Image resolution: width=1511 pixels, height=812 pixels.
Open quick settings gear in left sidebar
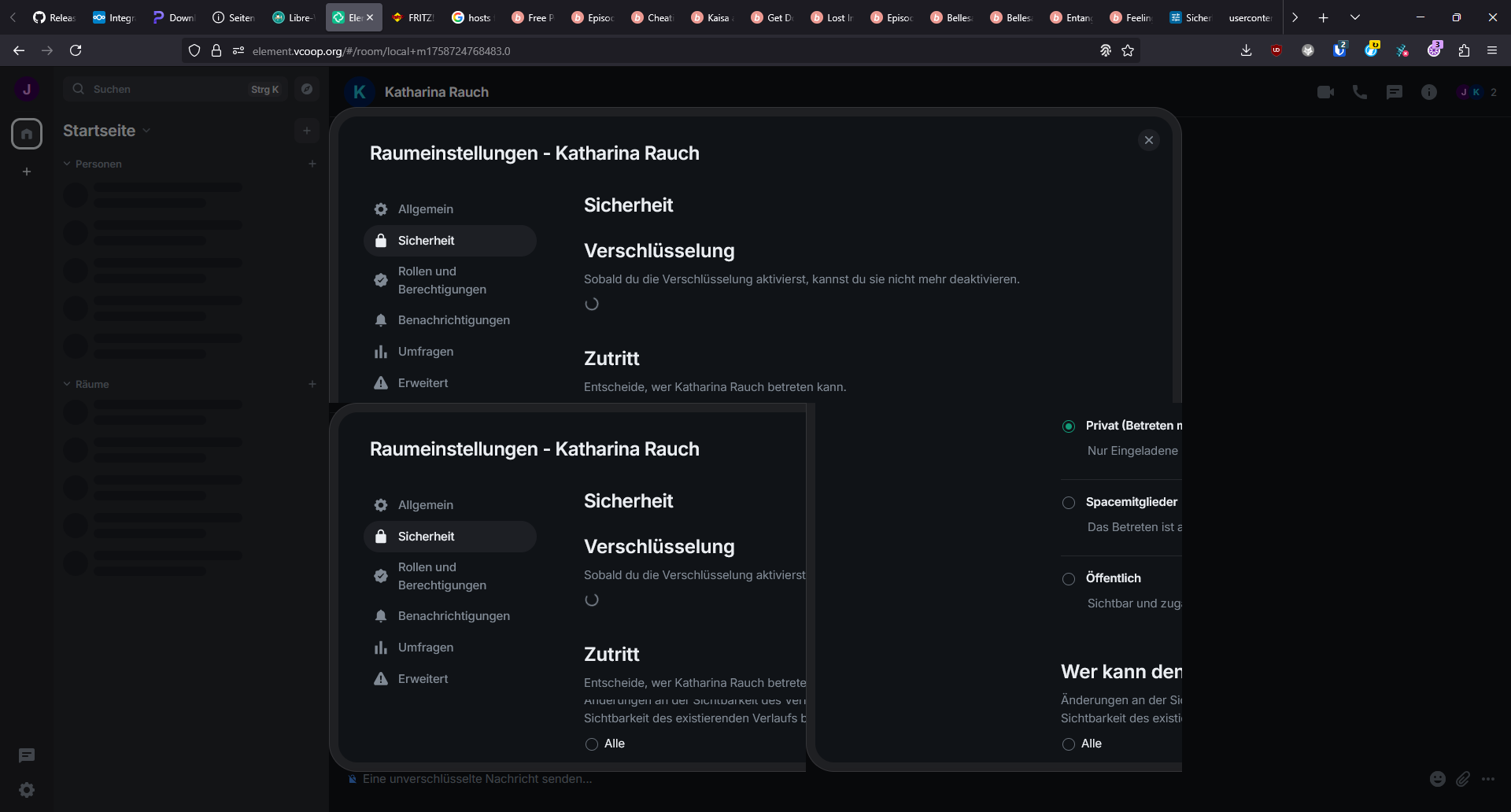(27, 790)
